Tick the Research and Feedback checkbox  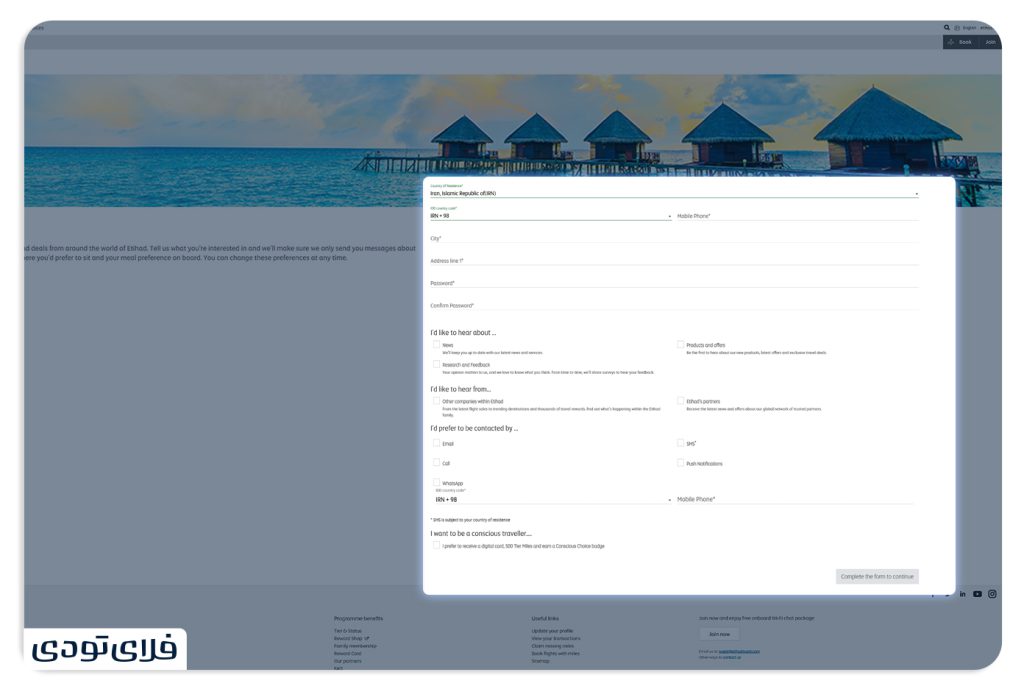[x=436, y=364]
